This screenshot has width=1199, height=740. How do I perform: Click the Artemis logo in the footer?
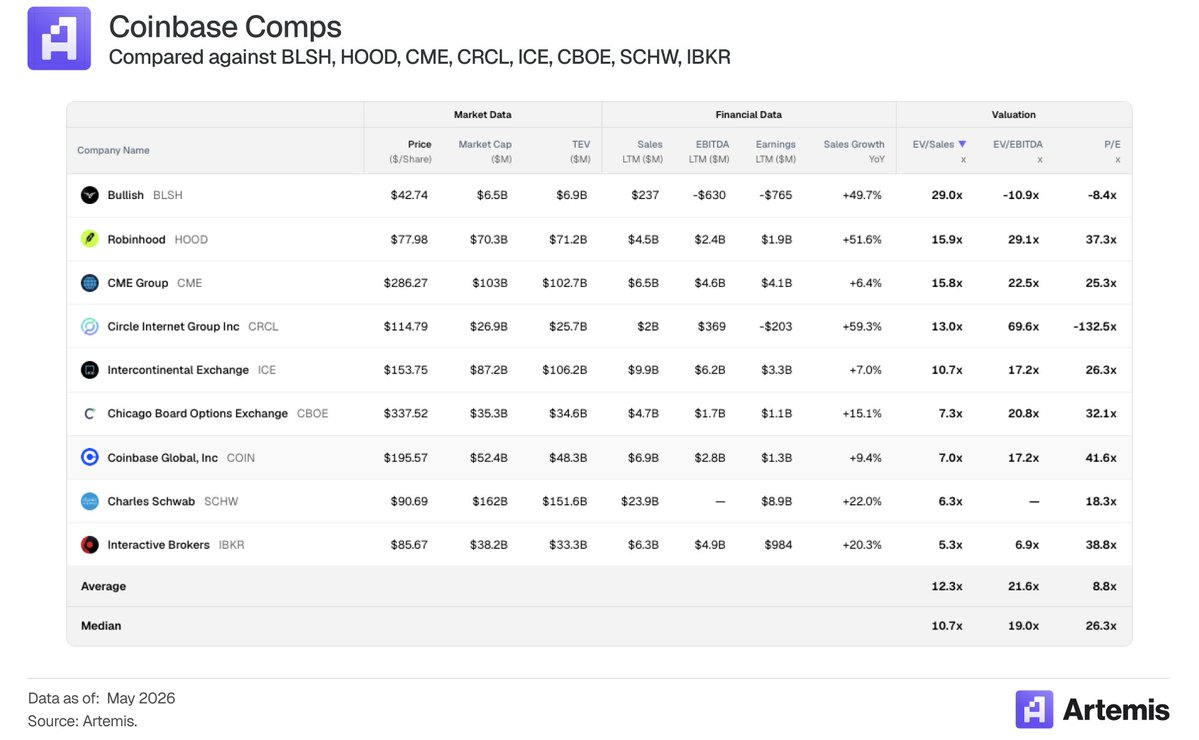1092,709
